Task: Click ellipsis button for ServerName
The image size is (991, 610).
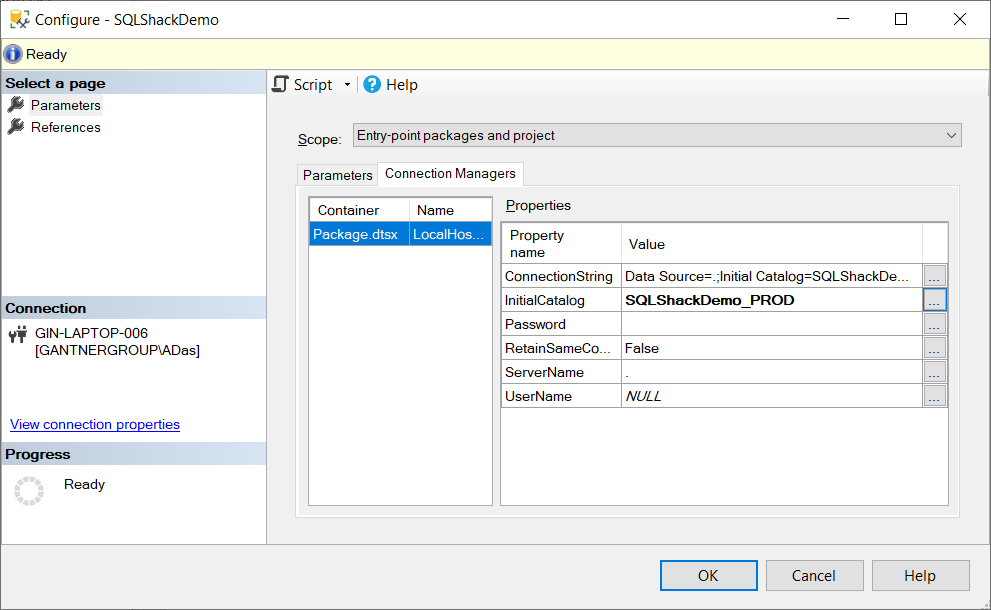Action: (x=934, y=372)
